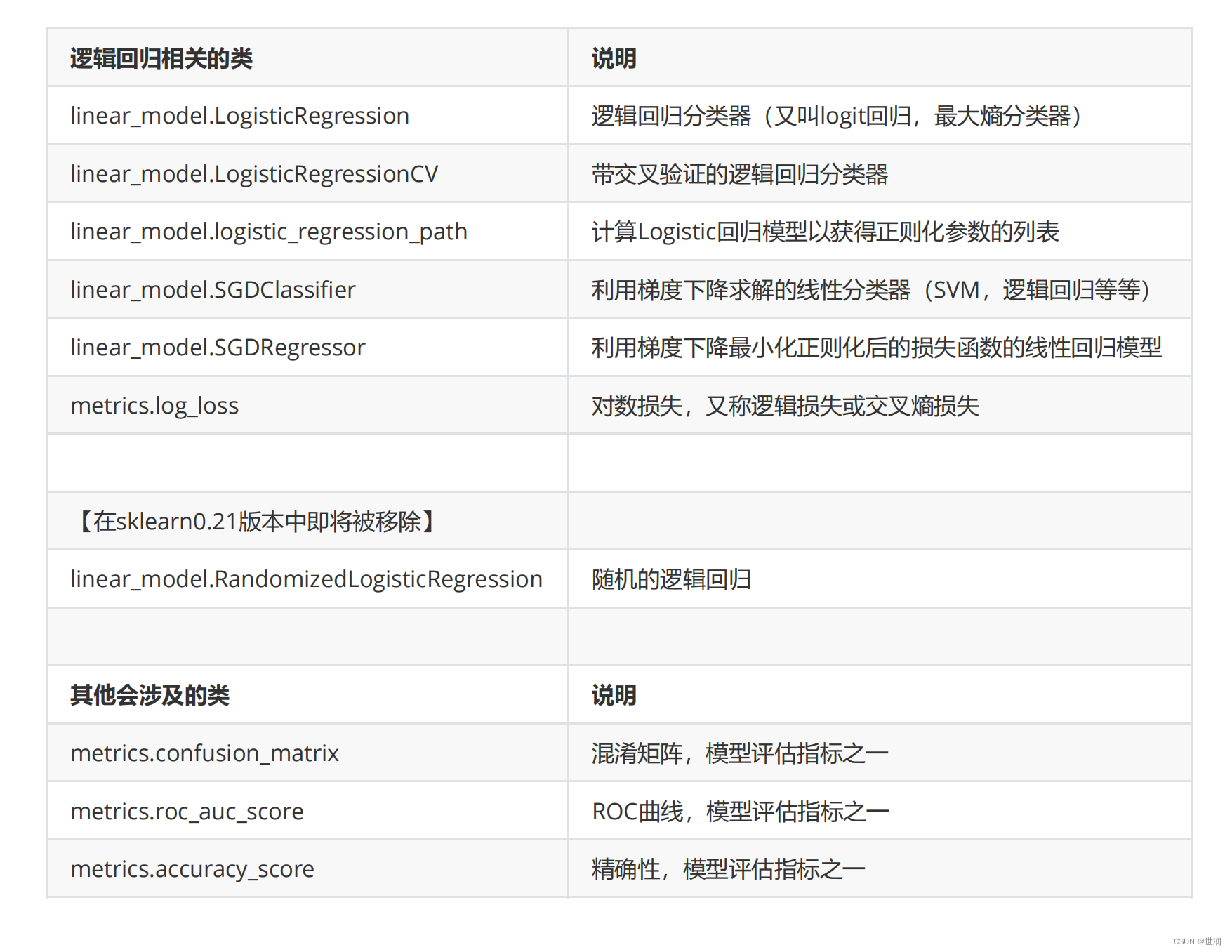Select description 对数损失，又称逻辑损失或交叉熵损失
Viewport: 1232px width, 952px height.
tap(880, 405)
